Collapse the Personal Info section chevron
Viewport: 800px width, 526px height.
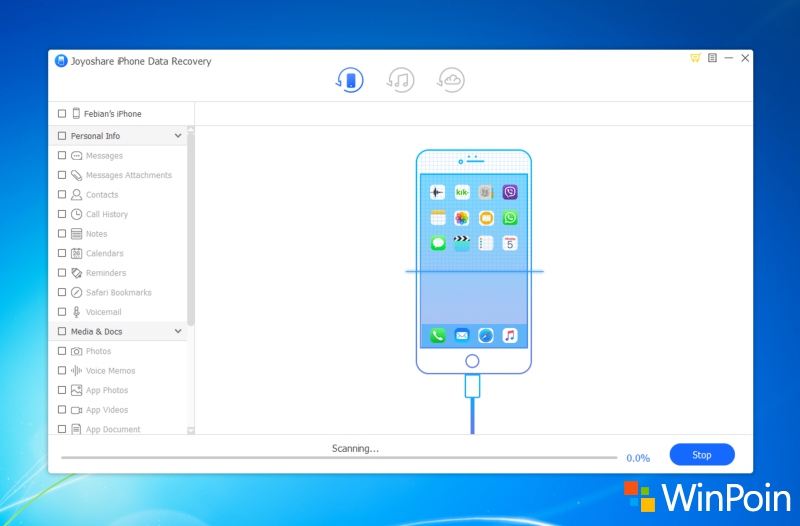click(178, 135)
